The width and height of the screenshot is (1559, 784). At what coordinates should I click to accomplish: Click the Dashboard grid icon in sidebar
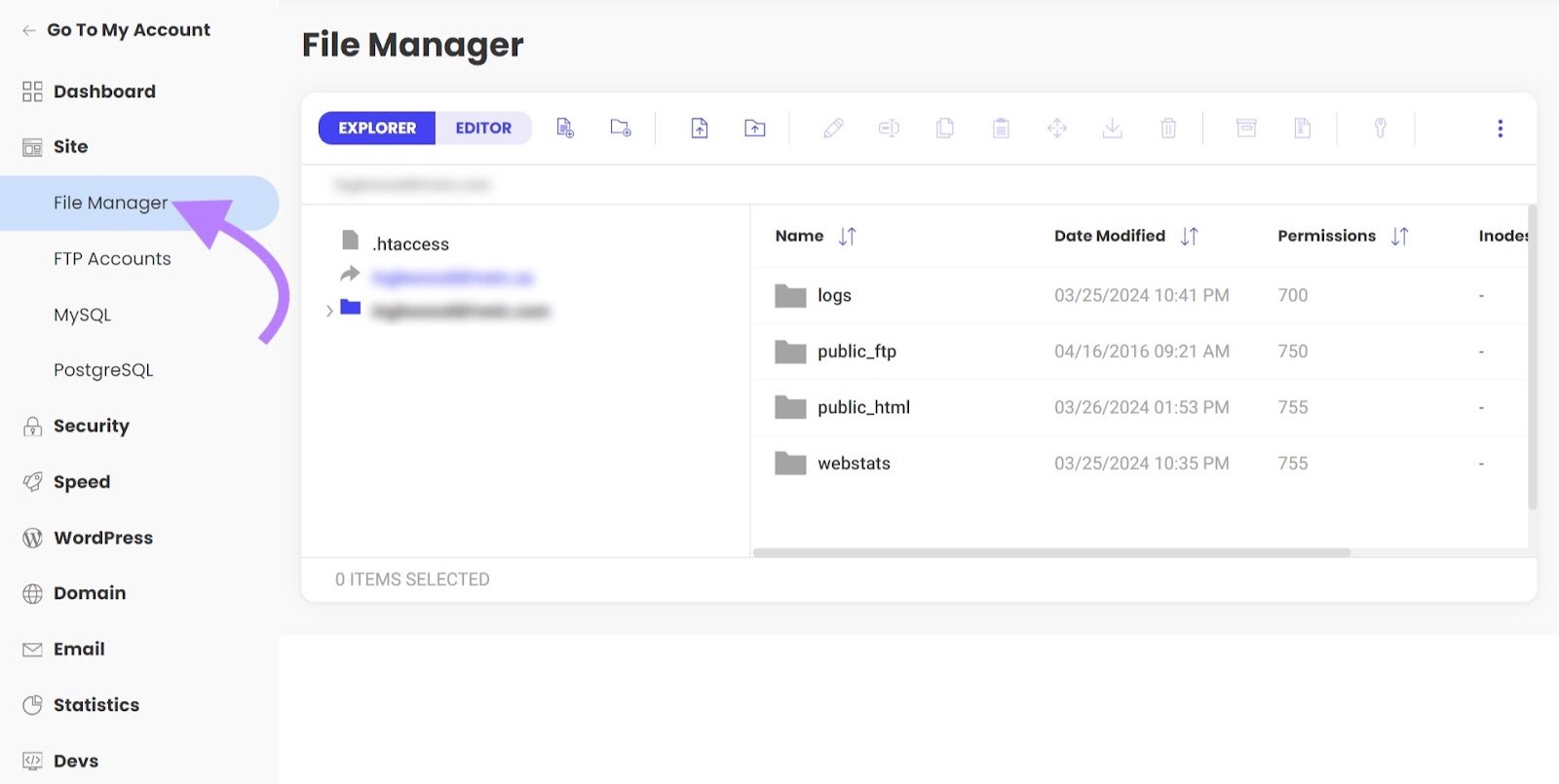click(x=32, y=92)
